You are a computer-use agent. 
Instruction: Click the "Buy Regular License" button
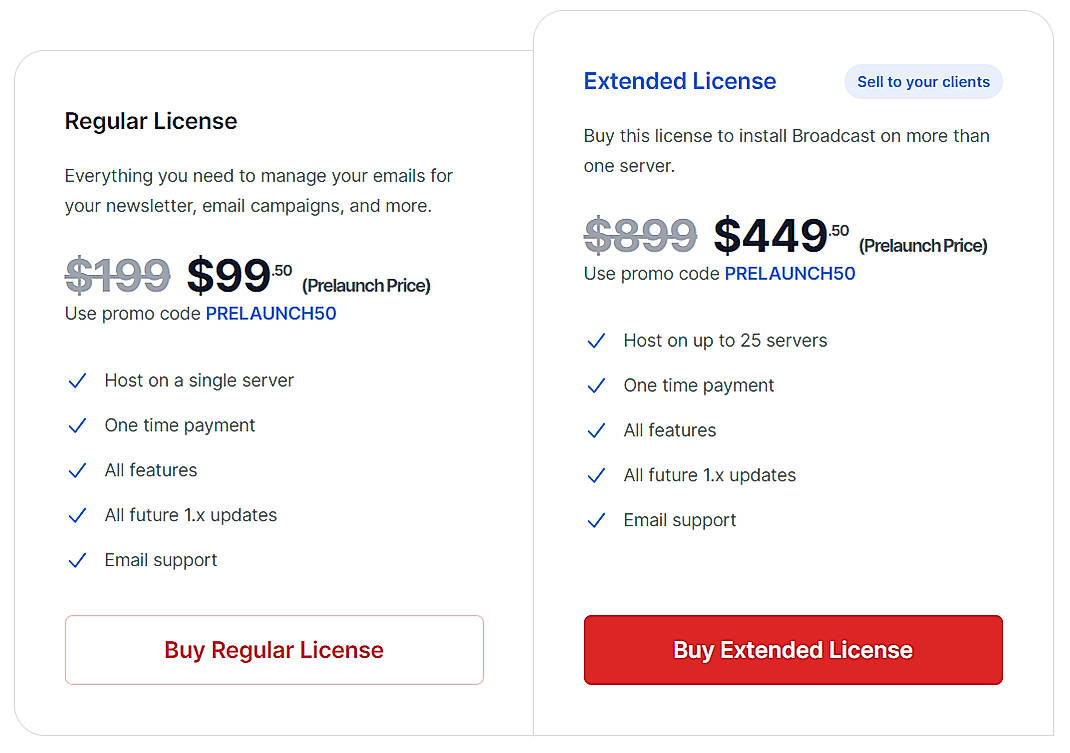tap(274, 650)
